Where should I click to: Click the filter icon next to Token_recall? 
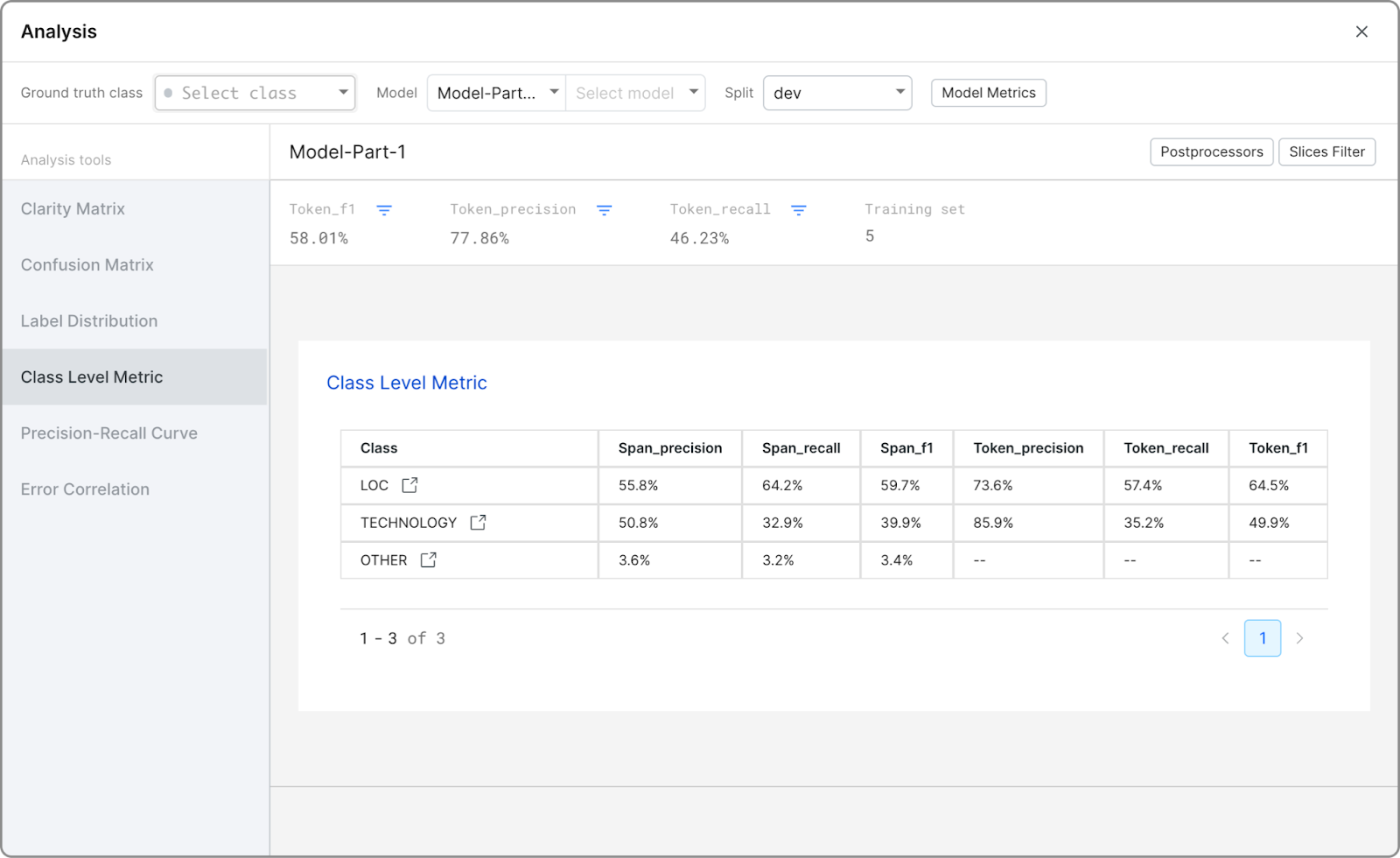click(798, 210)
